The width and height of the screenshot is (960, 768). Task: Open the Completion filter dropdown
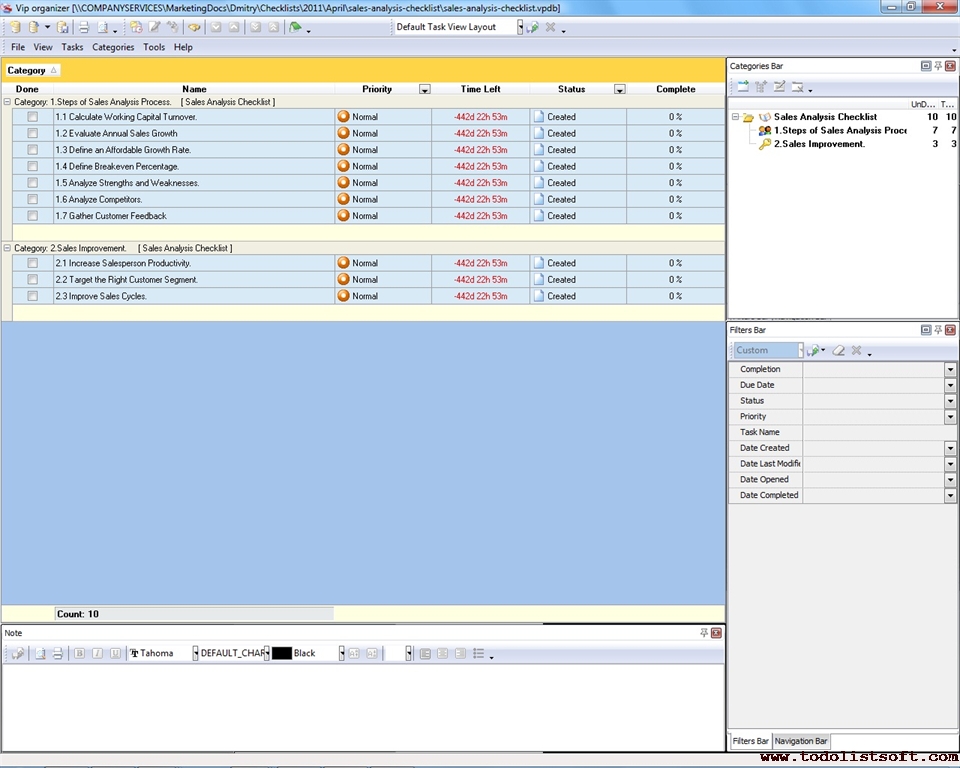[x=950, y=369]
